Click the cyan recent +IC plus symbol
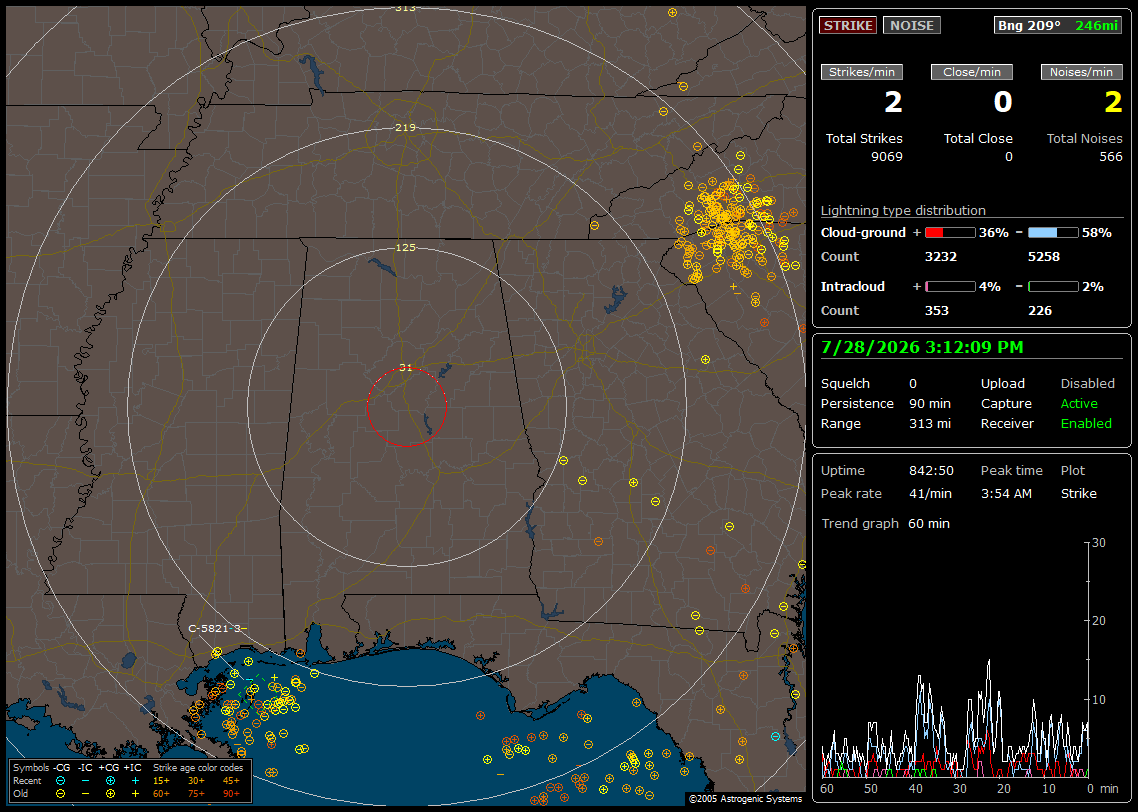Viewport: 1138px width, 812px height. tap(135, 781)
